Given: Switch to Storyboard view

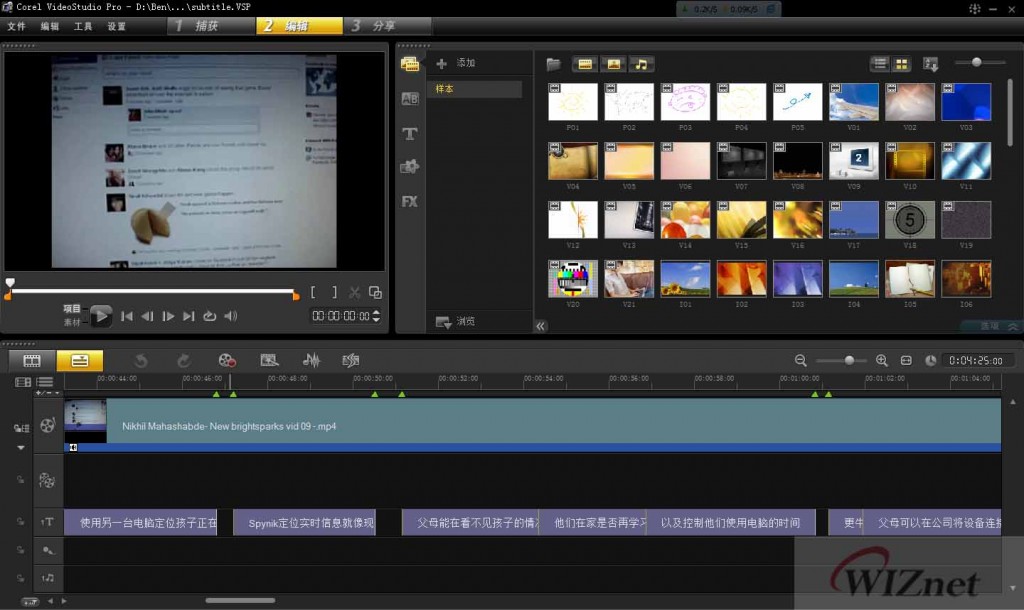Looking at the screenshot, I should tap(32, 360).
